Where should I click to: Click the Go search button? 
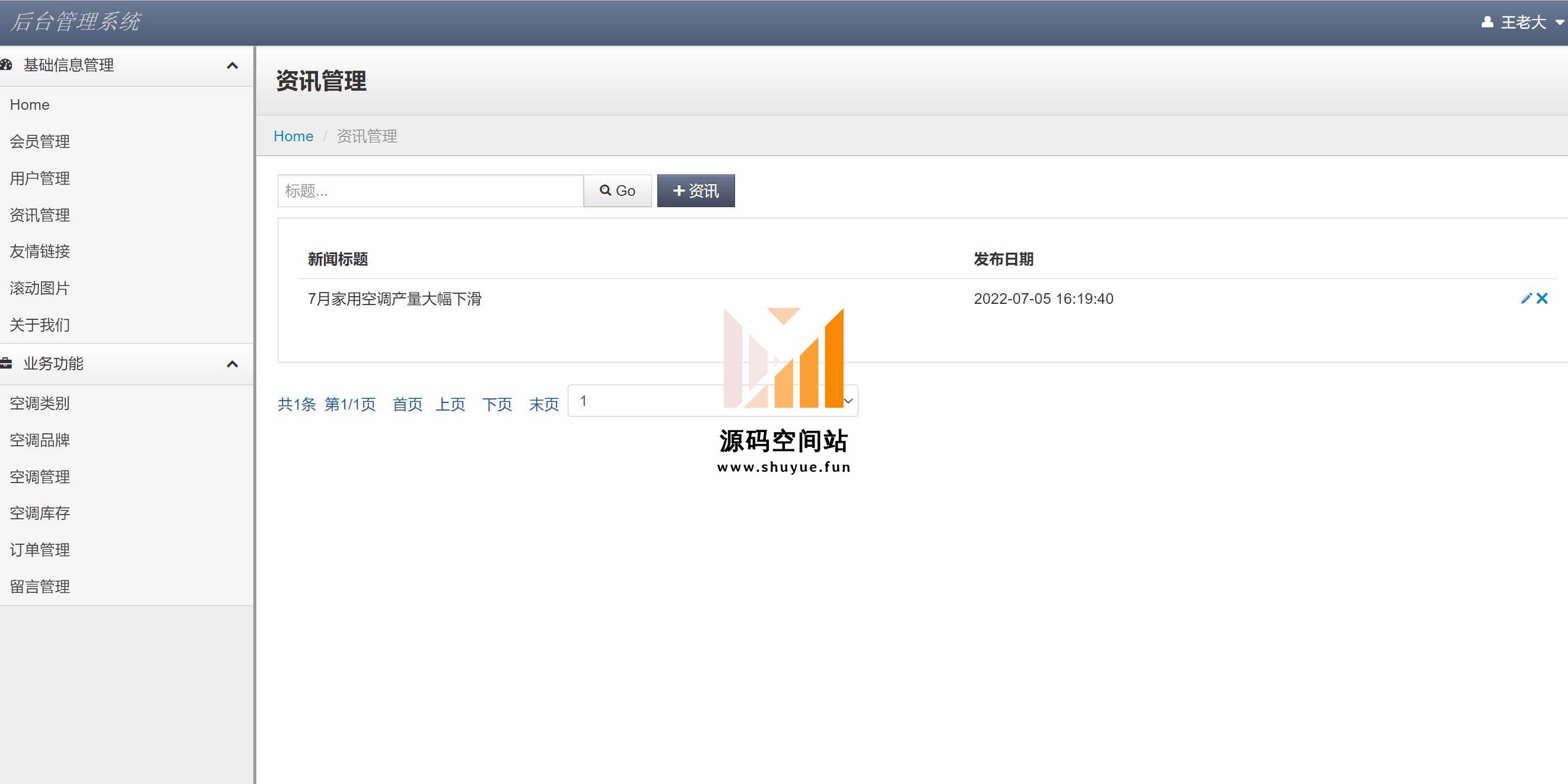click(617, 191)
